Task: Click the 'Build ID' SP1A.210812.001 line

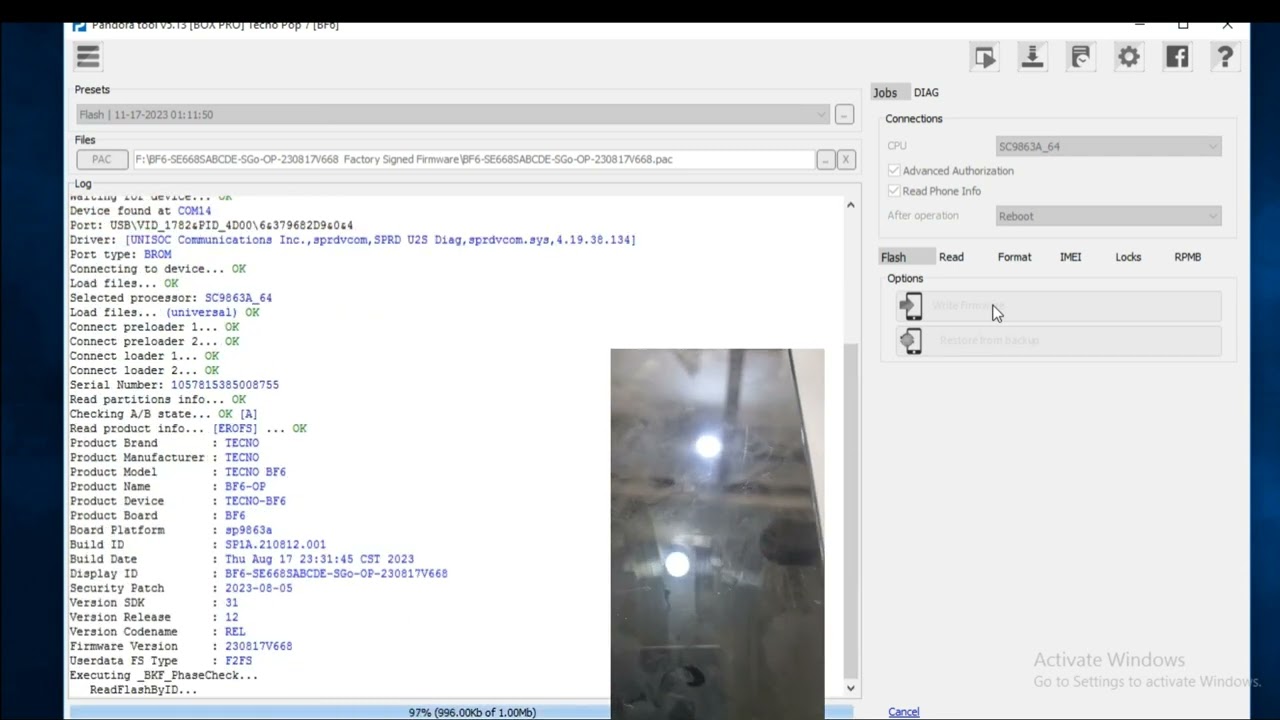Action: click(x=197, y=545)
